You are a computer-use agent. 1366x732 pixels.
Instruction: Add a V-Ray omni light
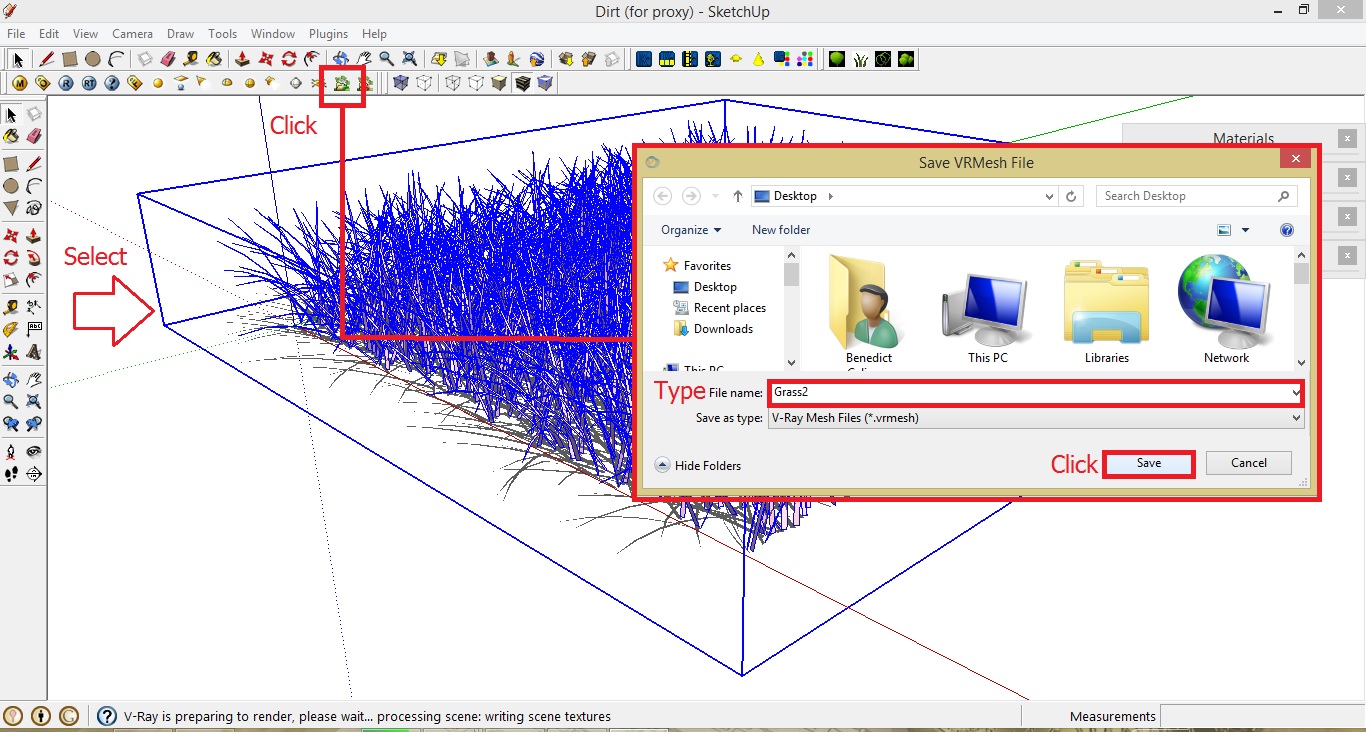(x=158, y=83)
